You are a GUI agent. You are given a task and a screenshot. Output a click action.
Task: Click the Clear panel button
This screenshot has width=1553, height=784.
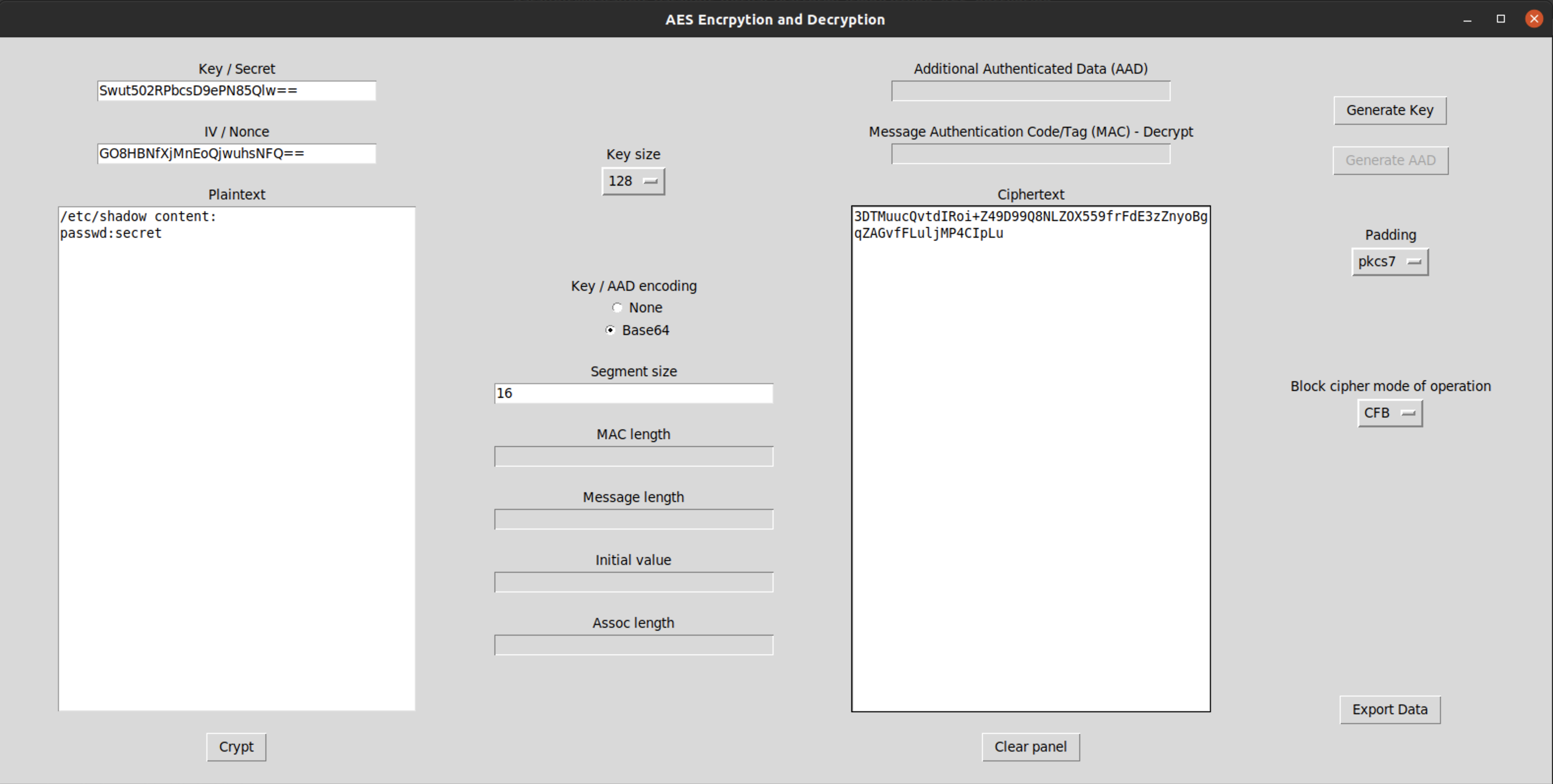1030,747
